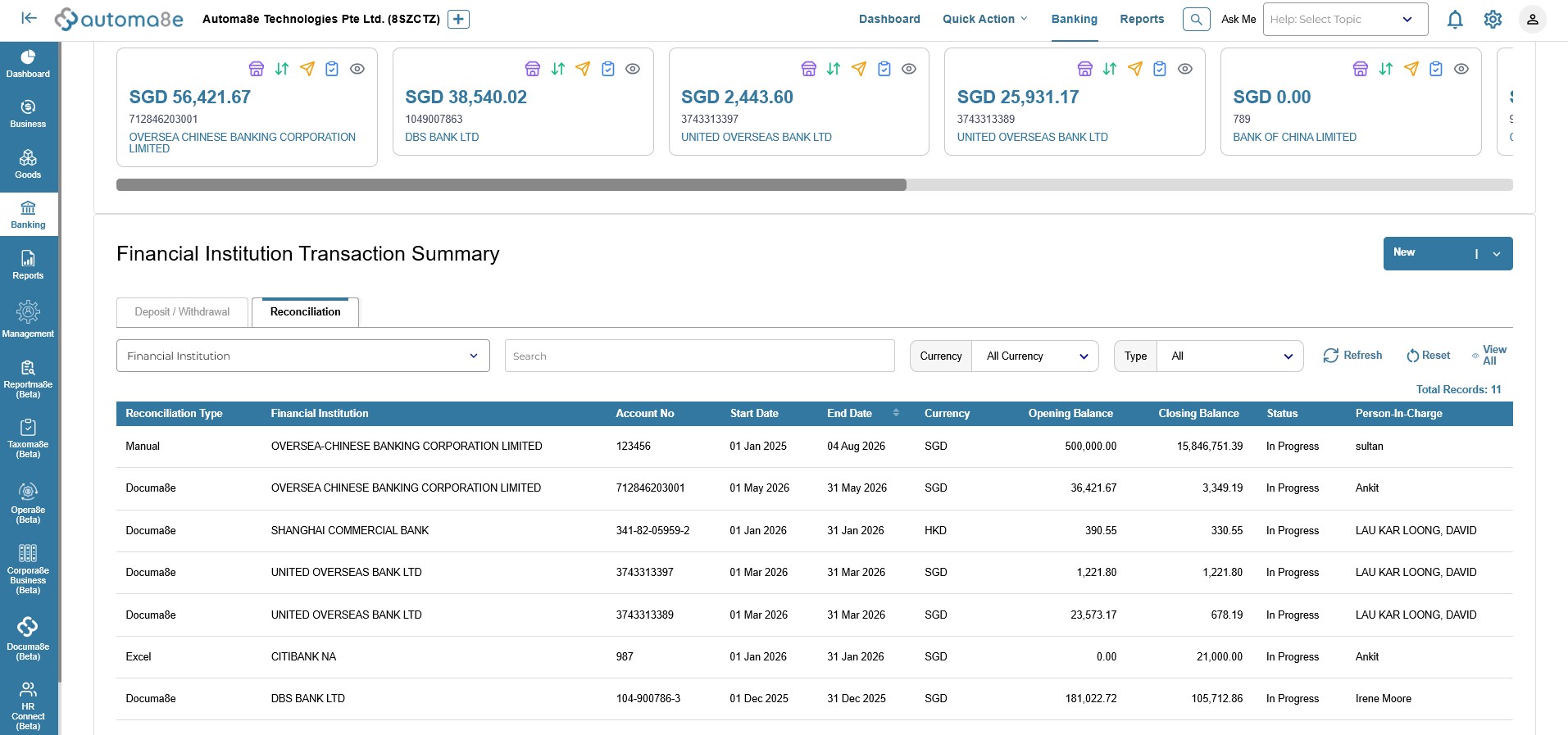Click paper plane icon on SGD 56,421.67 card
The width and height of the screenshot is (1568, 735).
[x=307, y=69]
